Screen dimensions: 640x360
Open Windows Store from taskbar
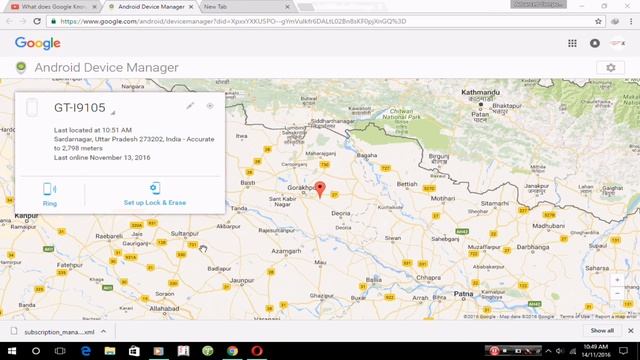pyautogui.click(x=134, y=351)
